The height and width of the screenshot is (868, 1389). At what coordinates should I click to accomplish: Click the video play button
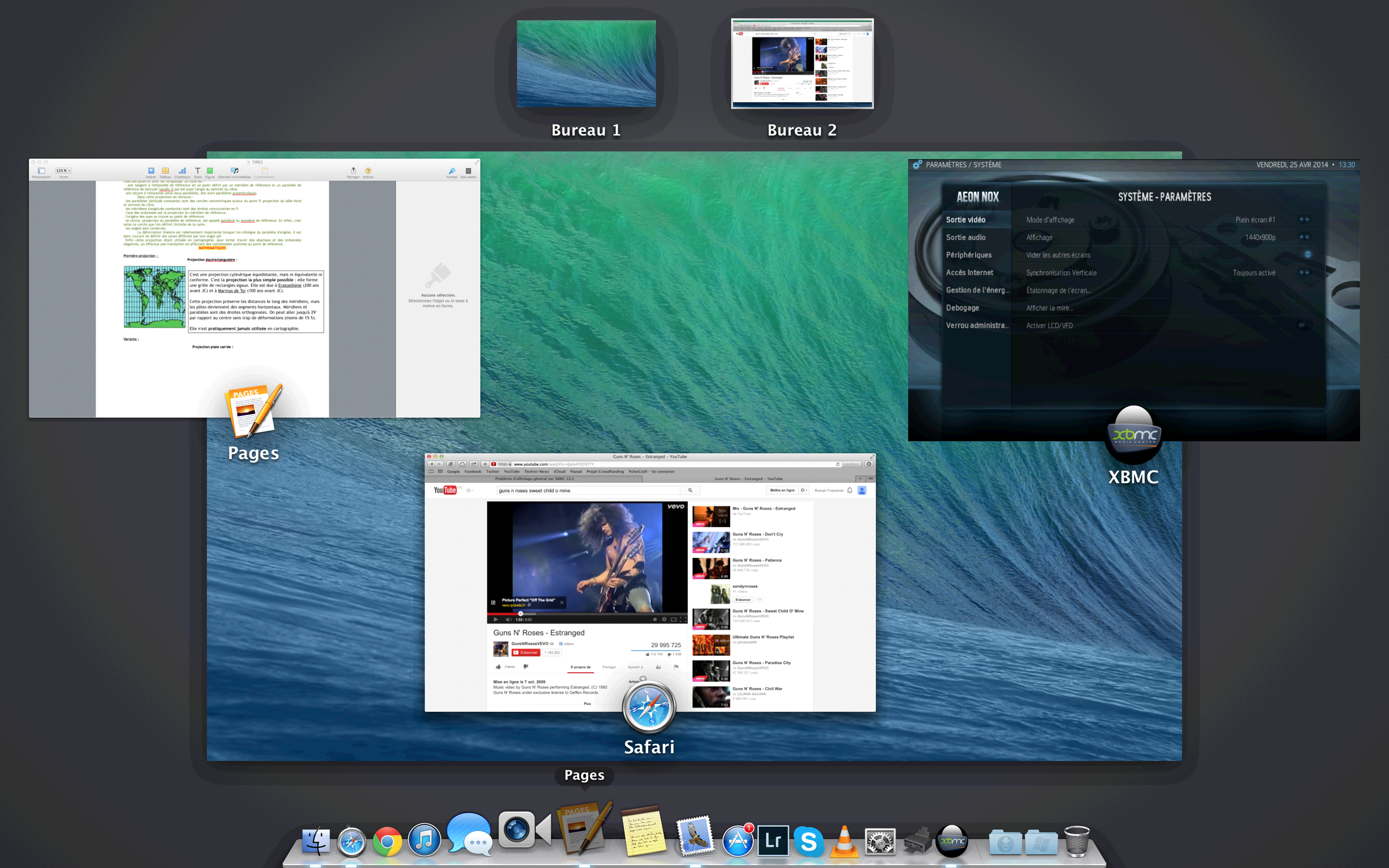click(495, 620)
